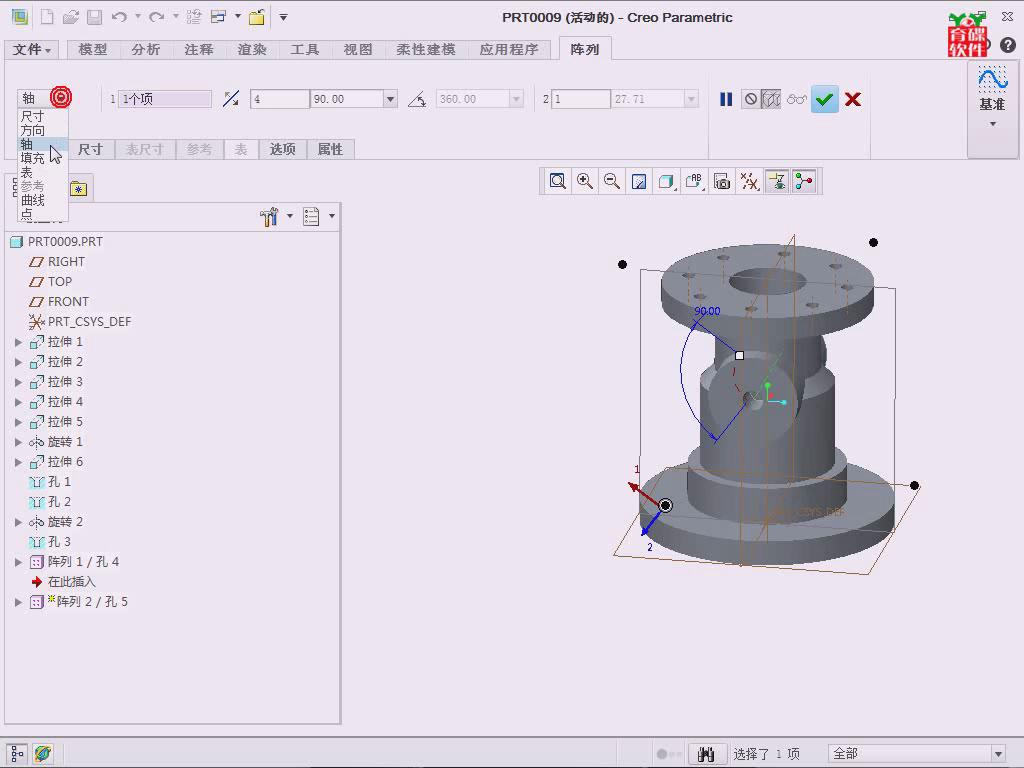The image size is (1024, 768).
Task: Toggle spin center display icon
Action: (x=804, y=181)
